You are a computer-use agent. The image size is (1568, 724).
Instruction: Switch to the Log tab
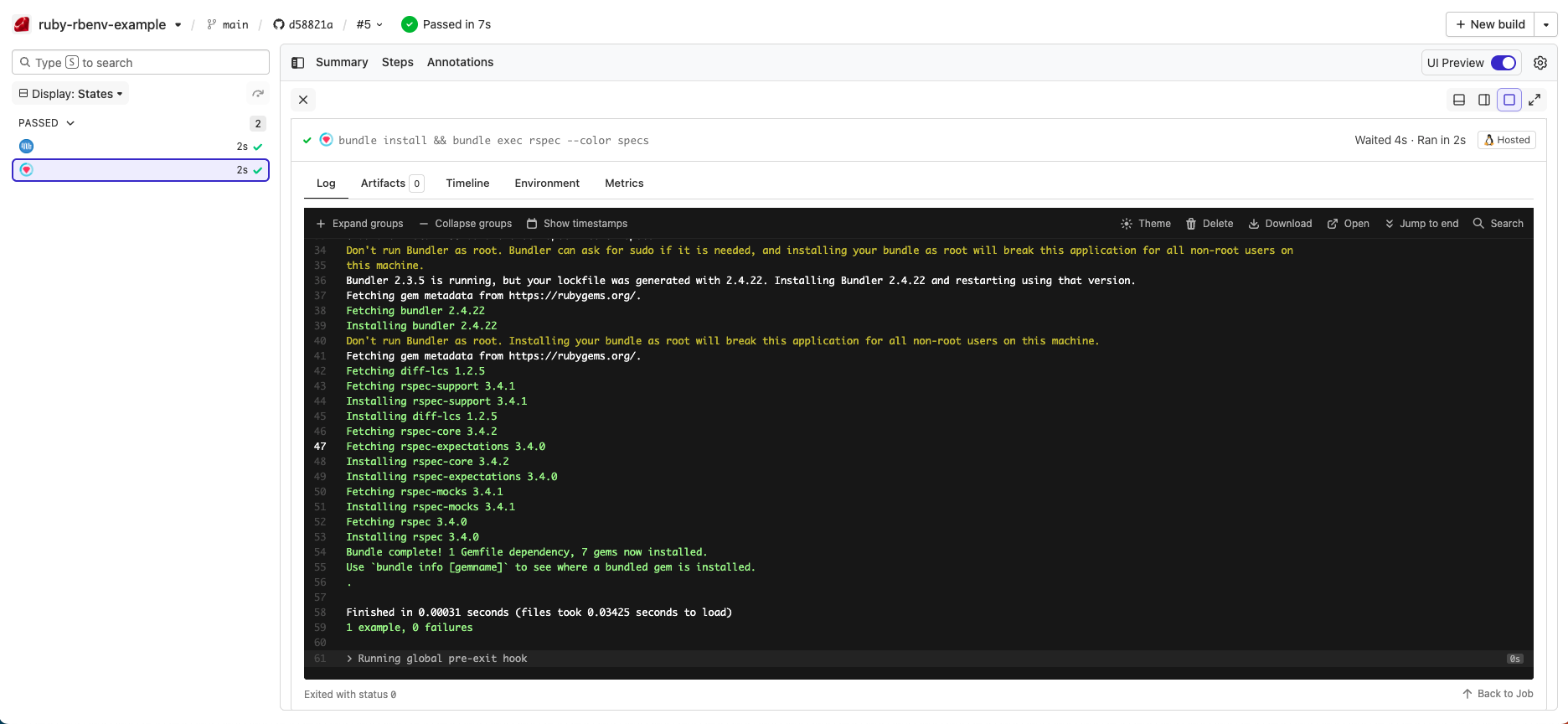pos(326,183)
